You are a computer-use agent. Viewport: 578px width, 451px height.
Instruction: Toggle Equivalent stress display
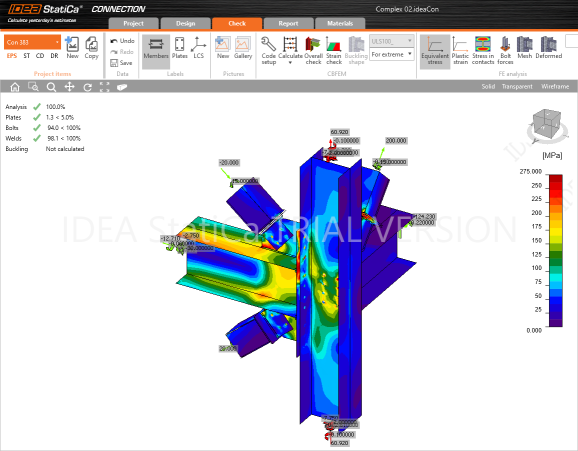point(435,51)
